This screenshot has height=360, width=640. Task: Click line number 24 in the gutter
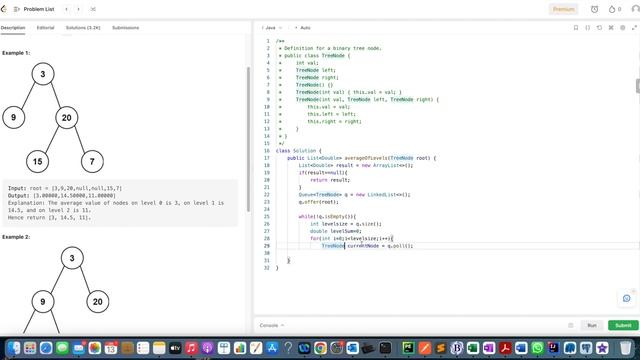pos(267,209)
